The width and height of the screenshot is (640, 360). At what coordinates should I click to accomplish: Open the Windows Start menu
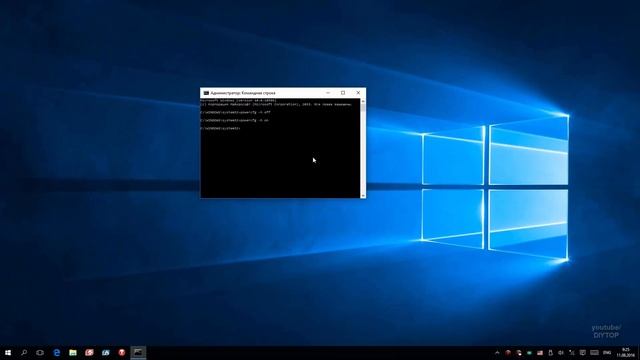pos(8,353)
